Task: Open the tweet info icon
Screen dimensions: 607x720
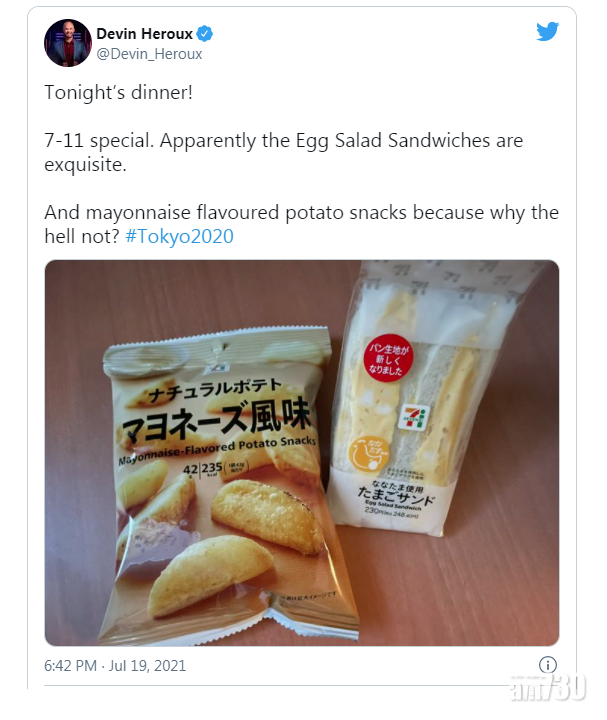Action: 547,664
